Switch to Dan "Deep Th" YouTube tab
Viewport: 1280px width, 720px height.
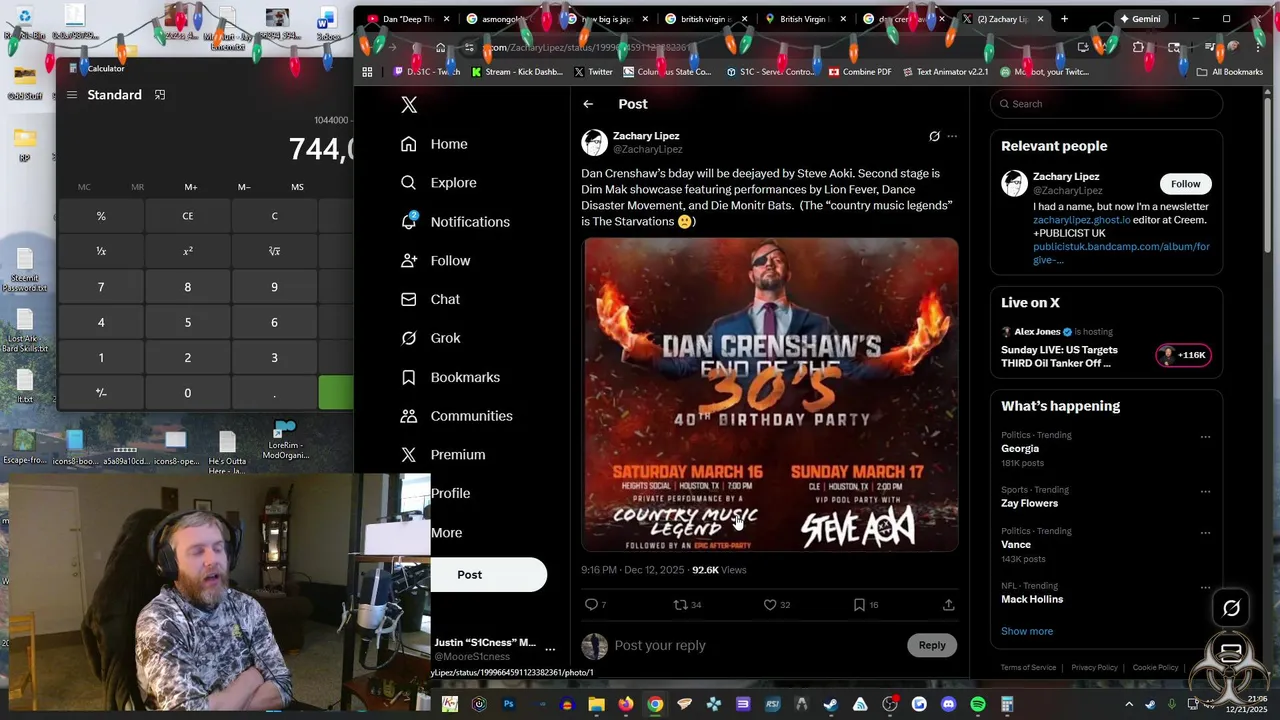[x=407, y=19]
